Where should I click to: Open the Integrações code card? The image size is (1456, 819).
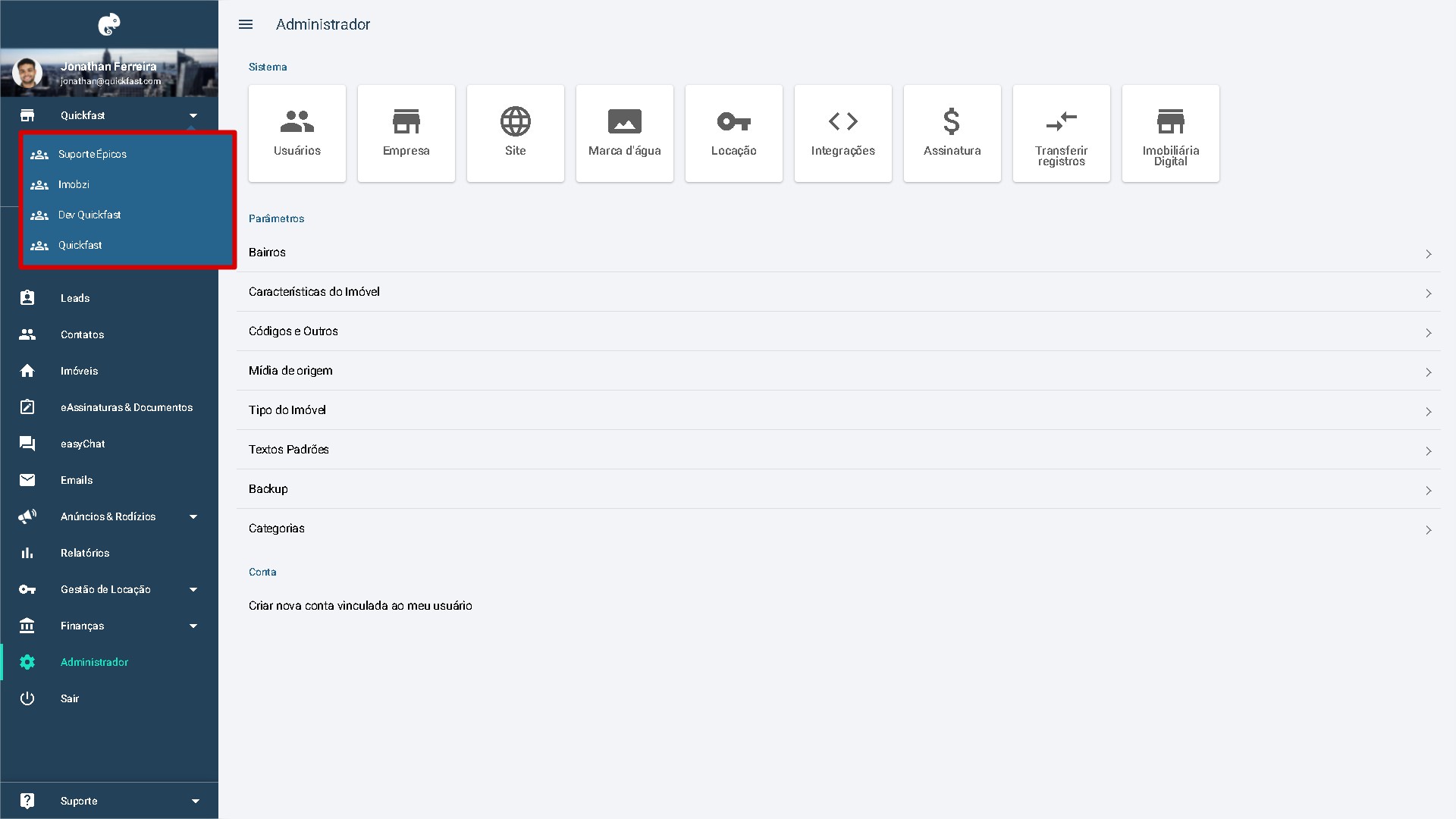tap(843, 133)
